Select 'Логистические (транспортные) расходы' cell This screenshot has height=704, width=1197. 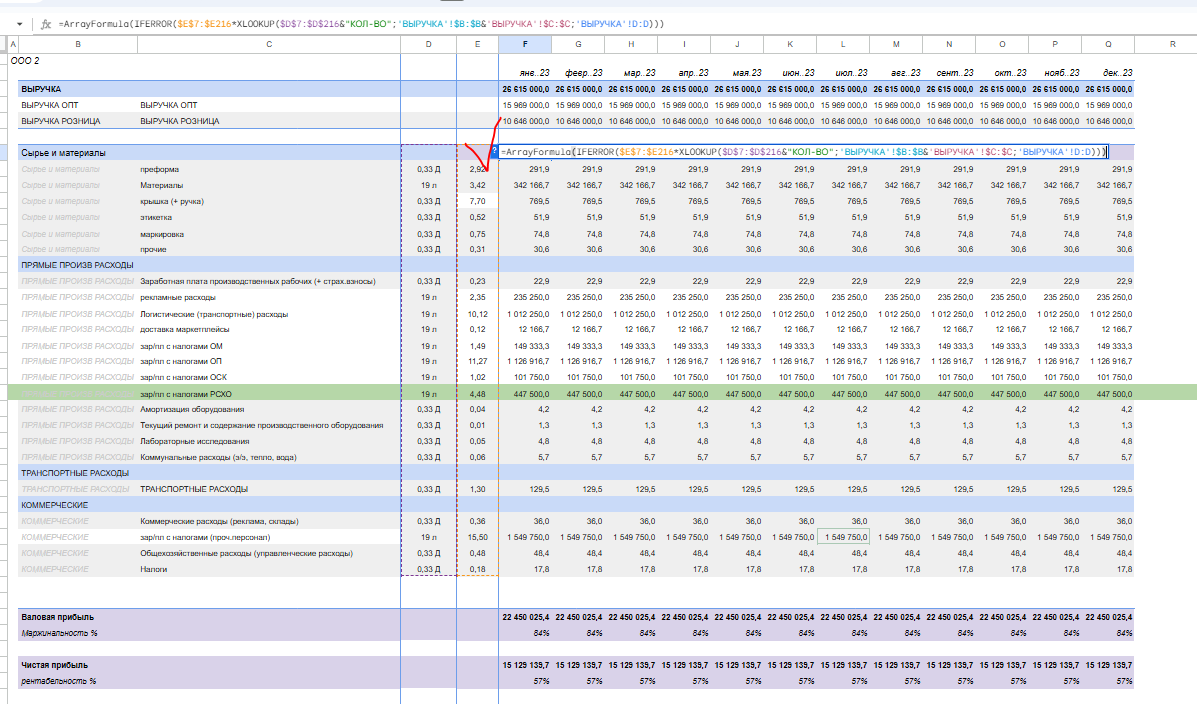click(214, 315)
